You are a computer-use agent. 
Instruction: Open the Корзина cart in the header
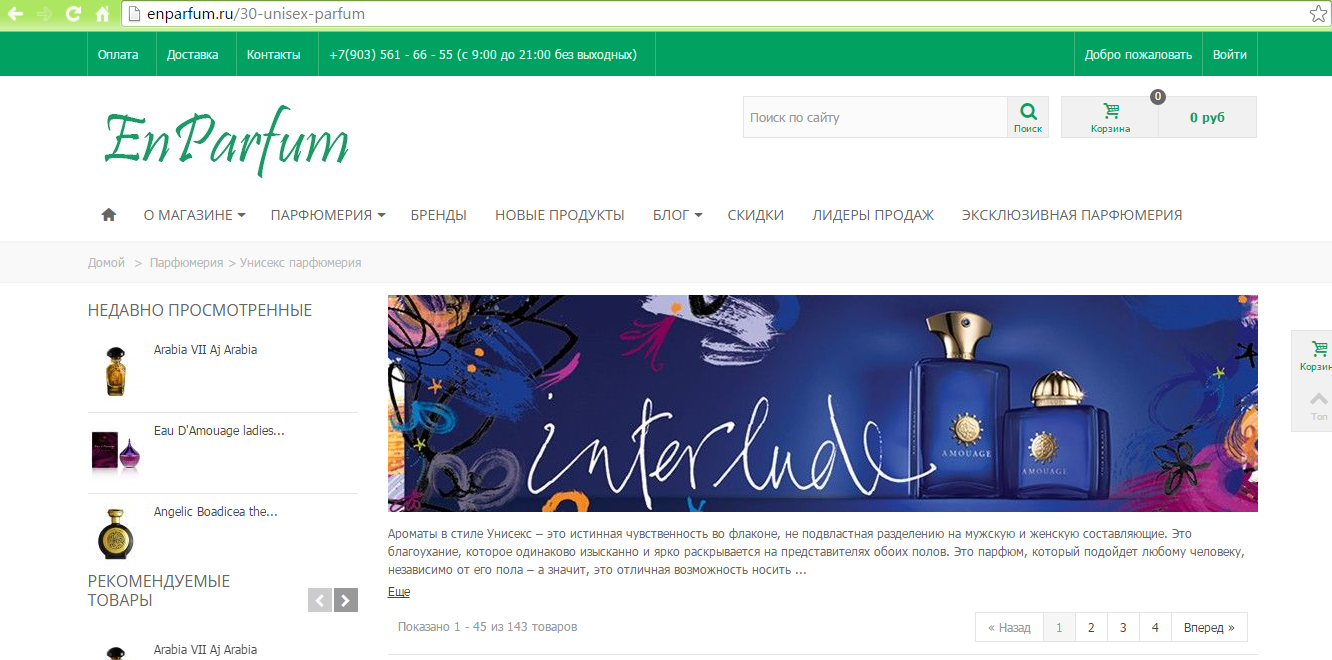[1110, 117]
